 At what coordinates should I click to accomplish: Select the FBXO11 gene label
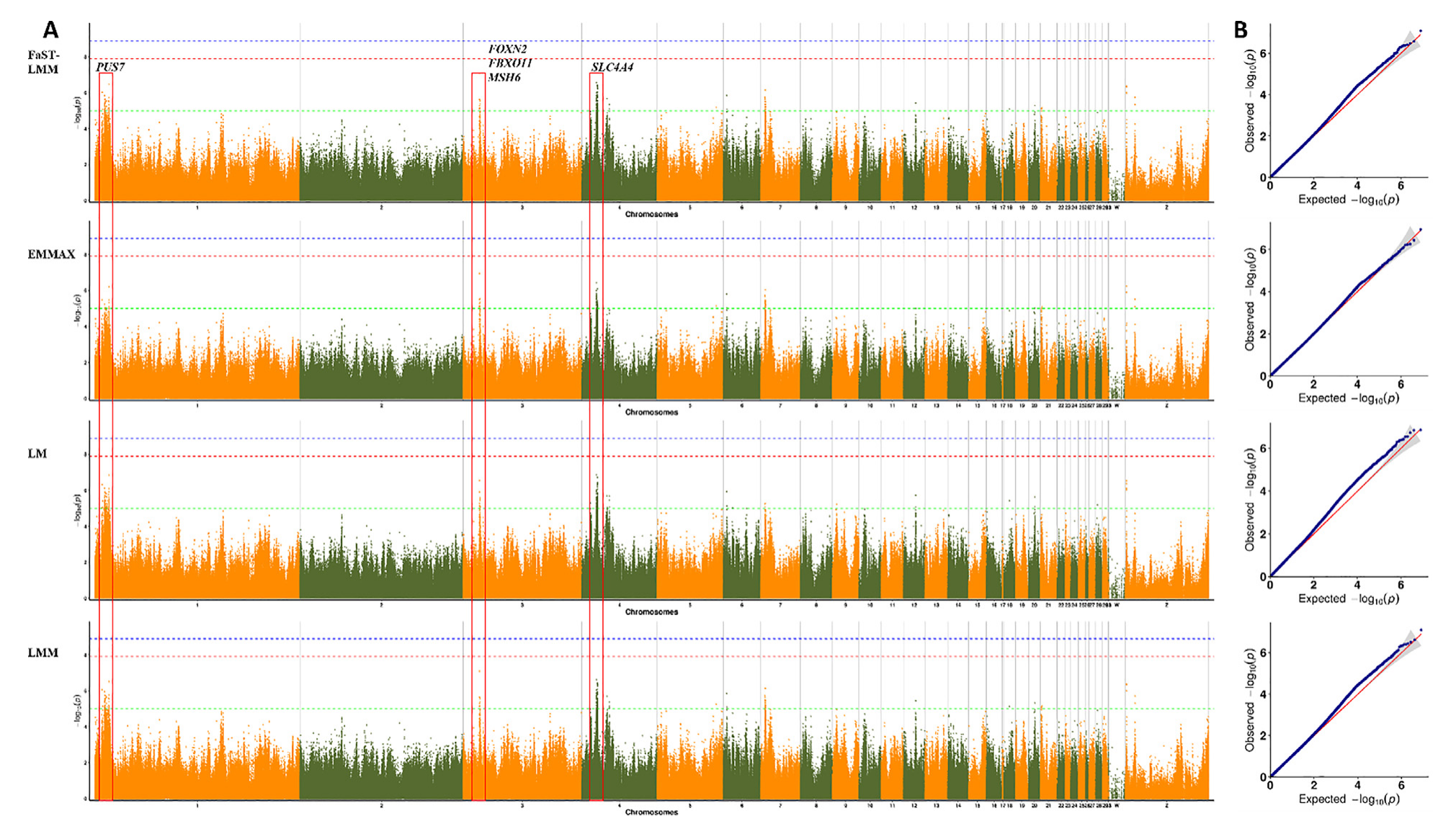coord(509,63)
